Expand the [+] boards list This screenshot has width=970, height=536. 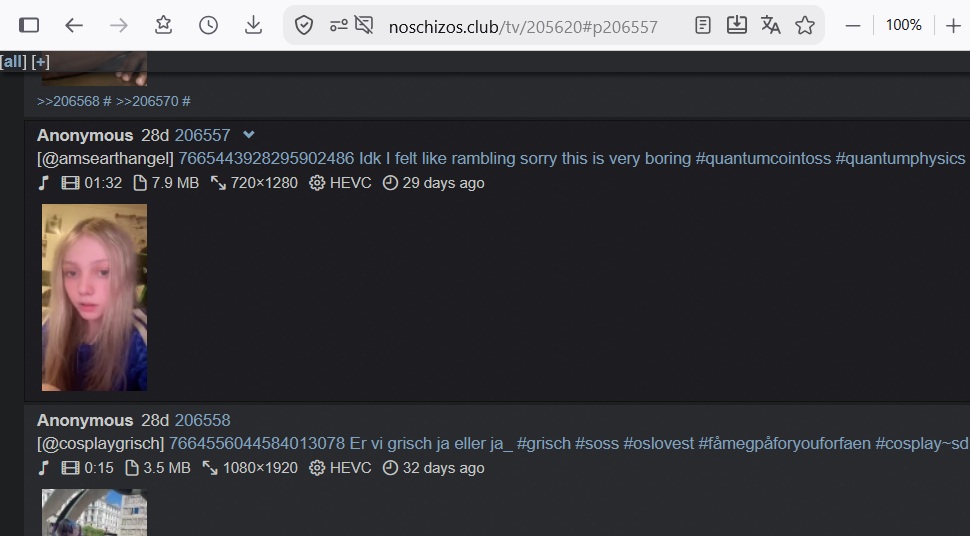coord(40,62)
